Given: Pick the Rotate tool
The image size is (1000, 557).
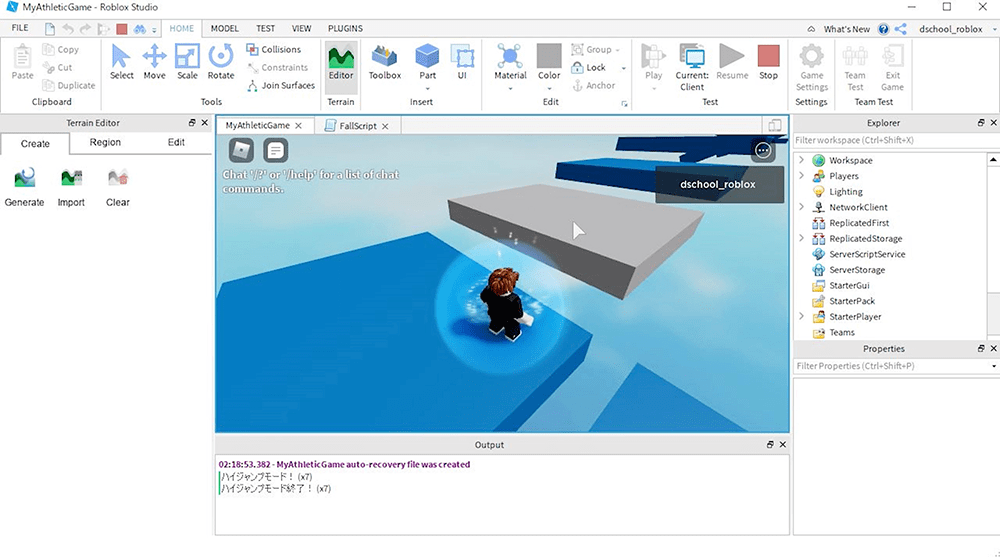Looking at the screenshot, I should pyautogui.click(x=221, y=62).
